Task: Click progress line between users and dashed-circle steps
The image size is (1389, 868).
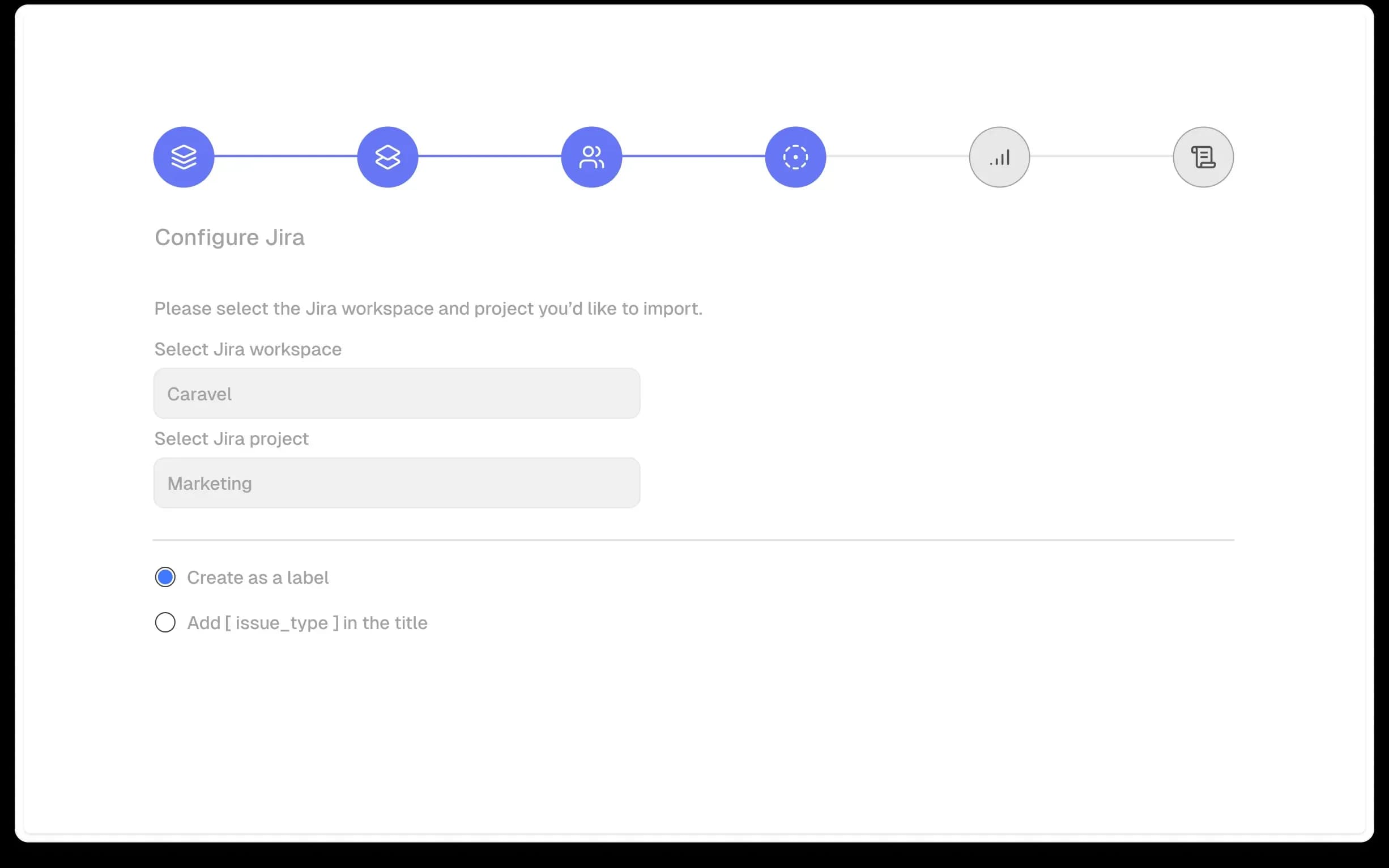Action: pos(693,156)
